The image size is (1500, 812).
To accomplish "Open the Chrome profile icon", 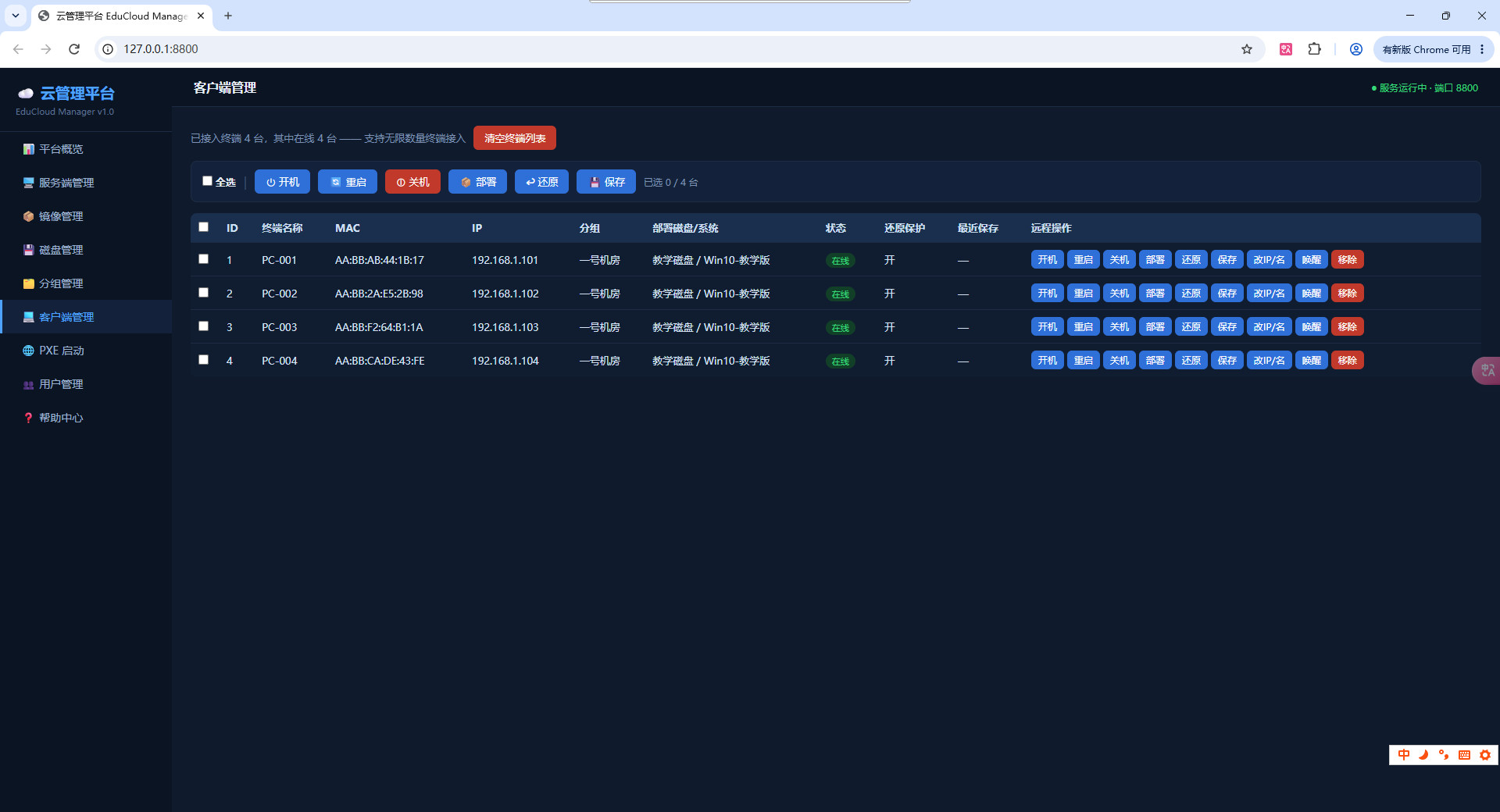I will pyautogui.click(x=1356, y=49).
